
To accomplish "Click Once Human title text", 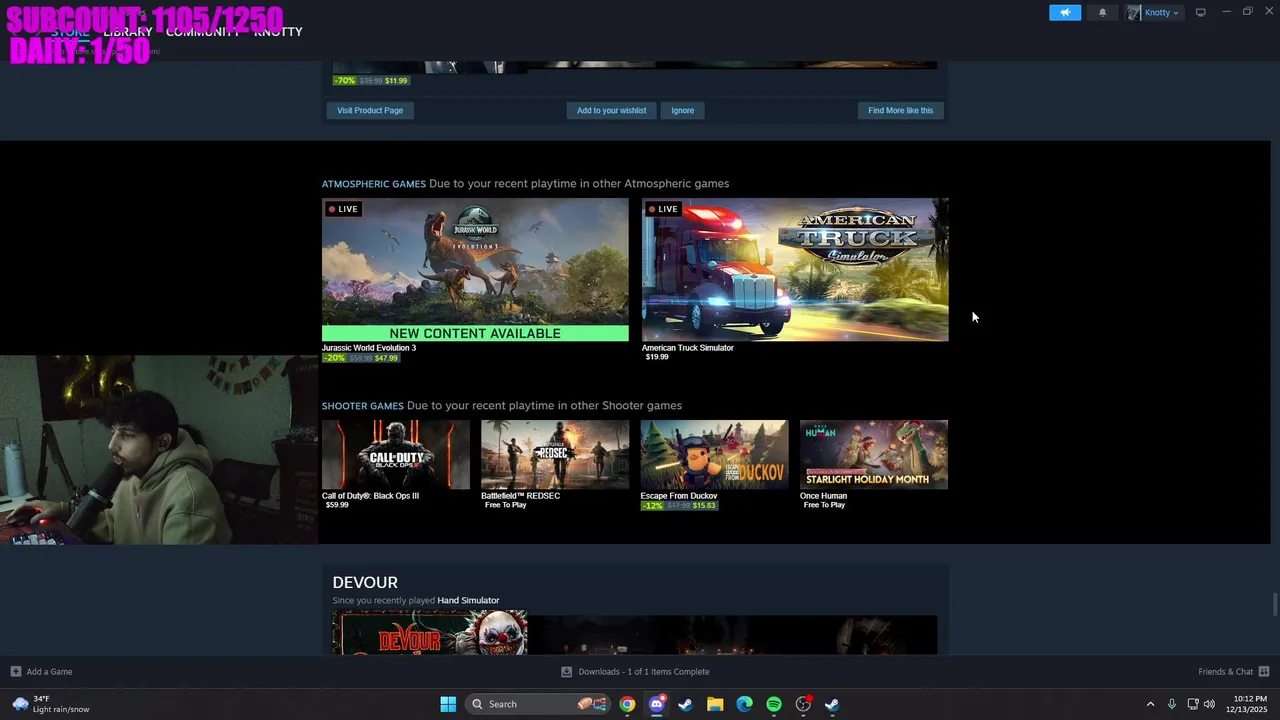I will 823,496.
